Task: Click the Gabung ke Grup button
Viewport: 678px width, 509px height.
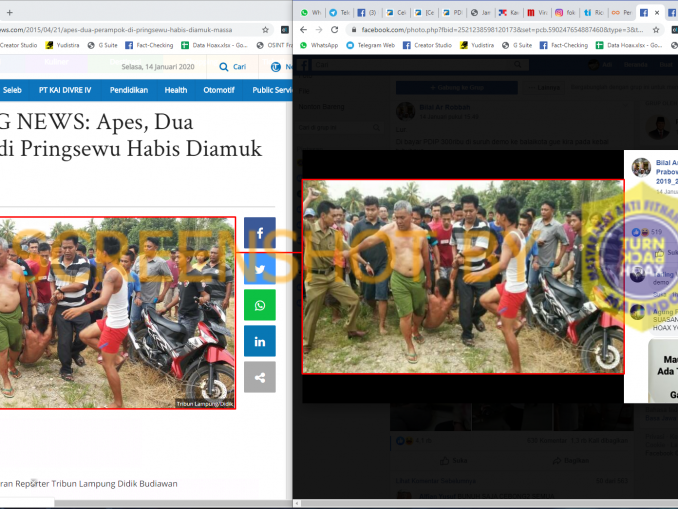Action: tap(457, 87)
